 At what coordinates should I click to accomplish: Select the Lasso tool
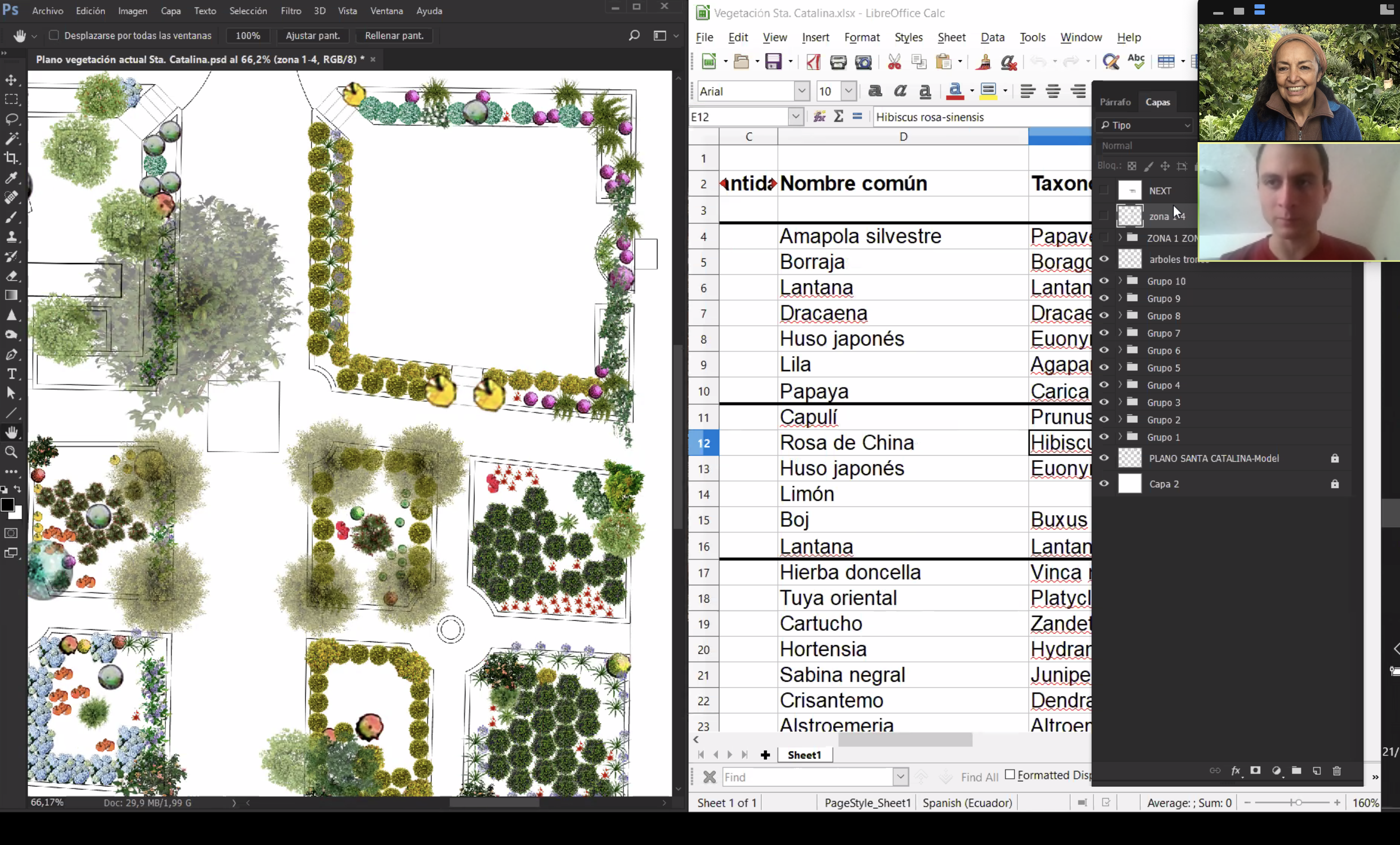pyautogui.click(x=11, y=119)
